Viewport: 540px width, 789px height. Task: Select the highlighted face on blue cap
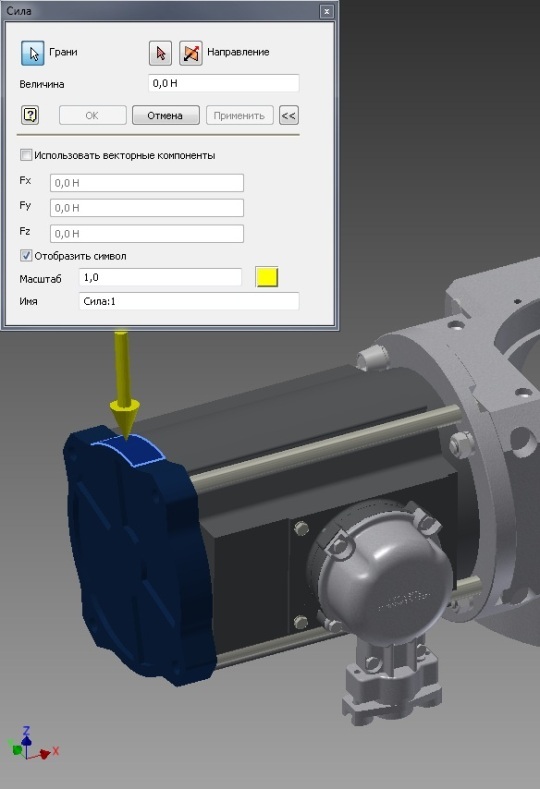tap(131, 449)
